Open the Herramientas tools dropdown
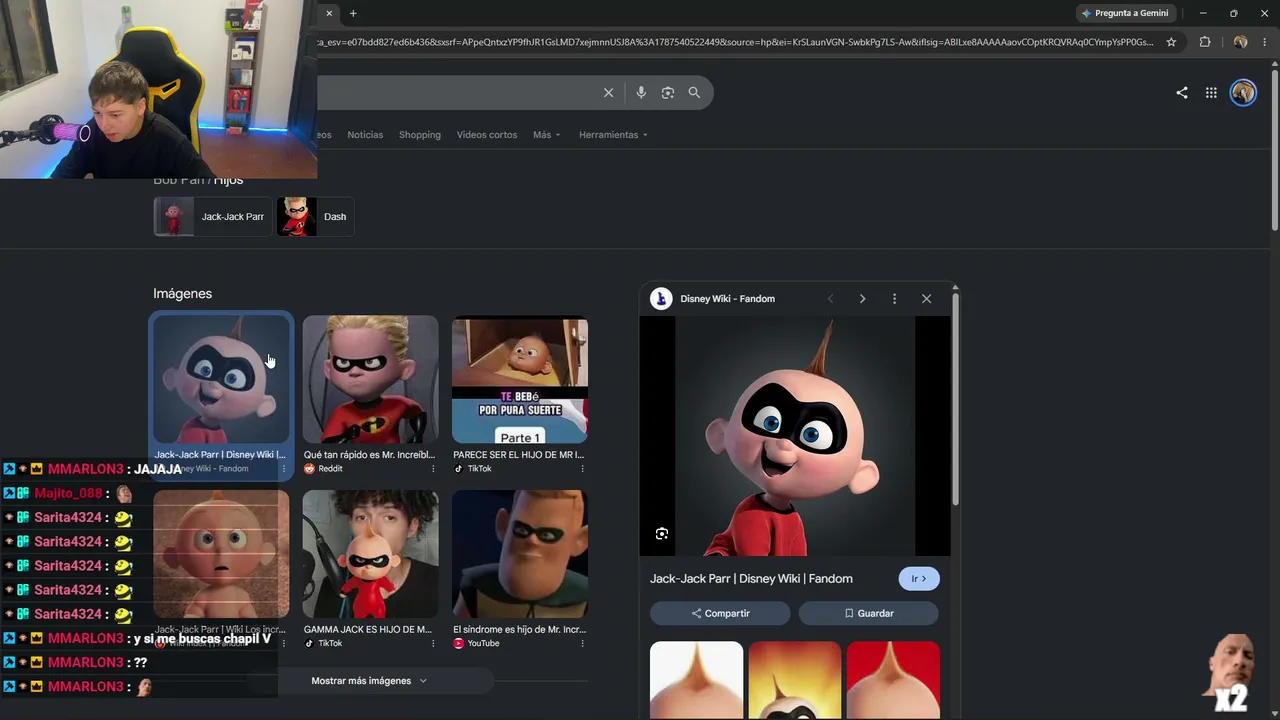This screenshot has height=720, width=1280. point(613,135)
